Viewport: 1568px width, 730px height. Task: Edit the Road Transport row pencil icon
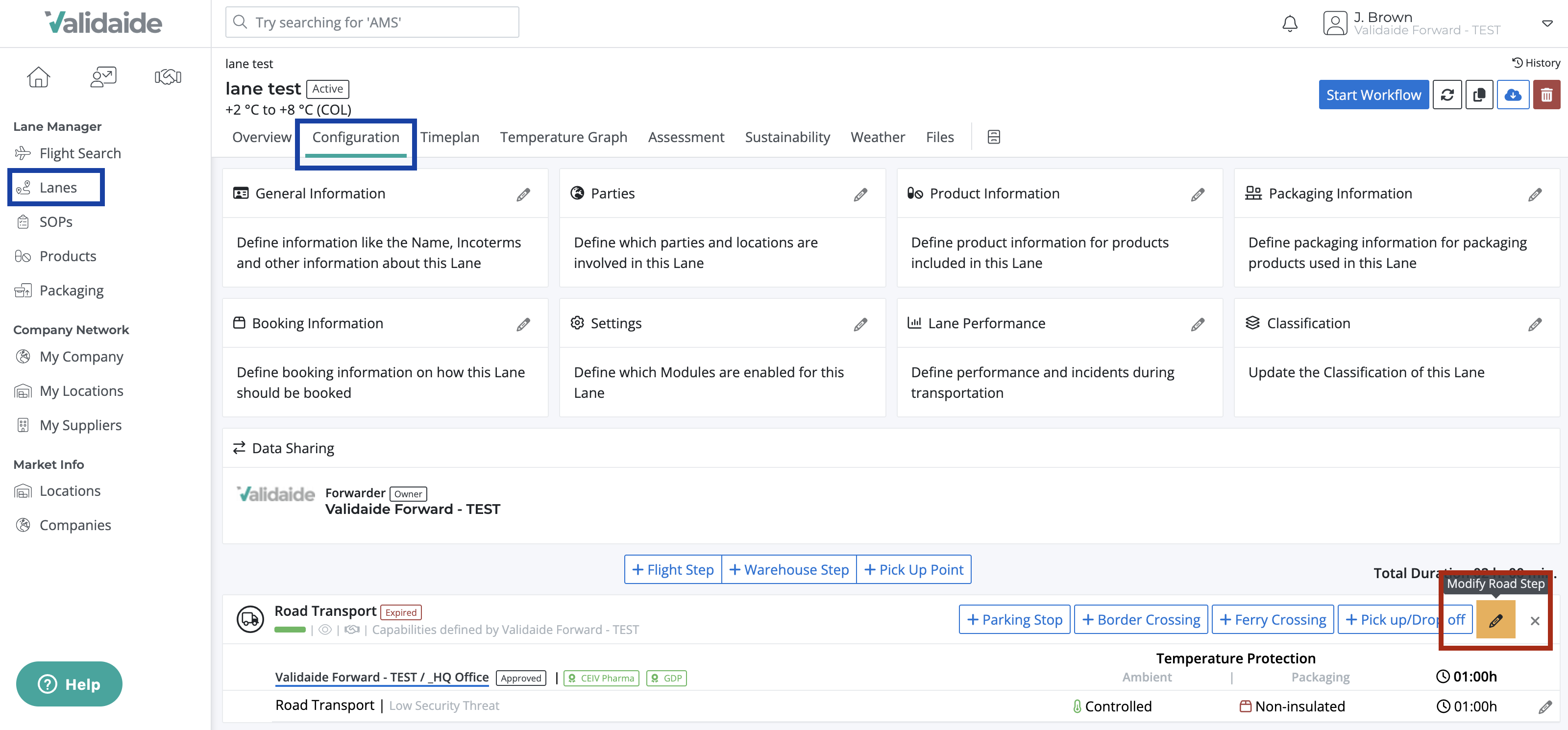click(1545, 707)
